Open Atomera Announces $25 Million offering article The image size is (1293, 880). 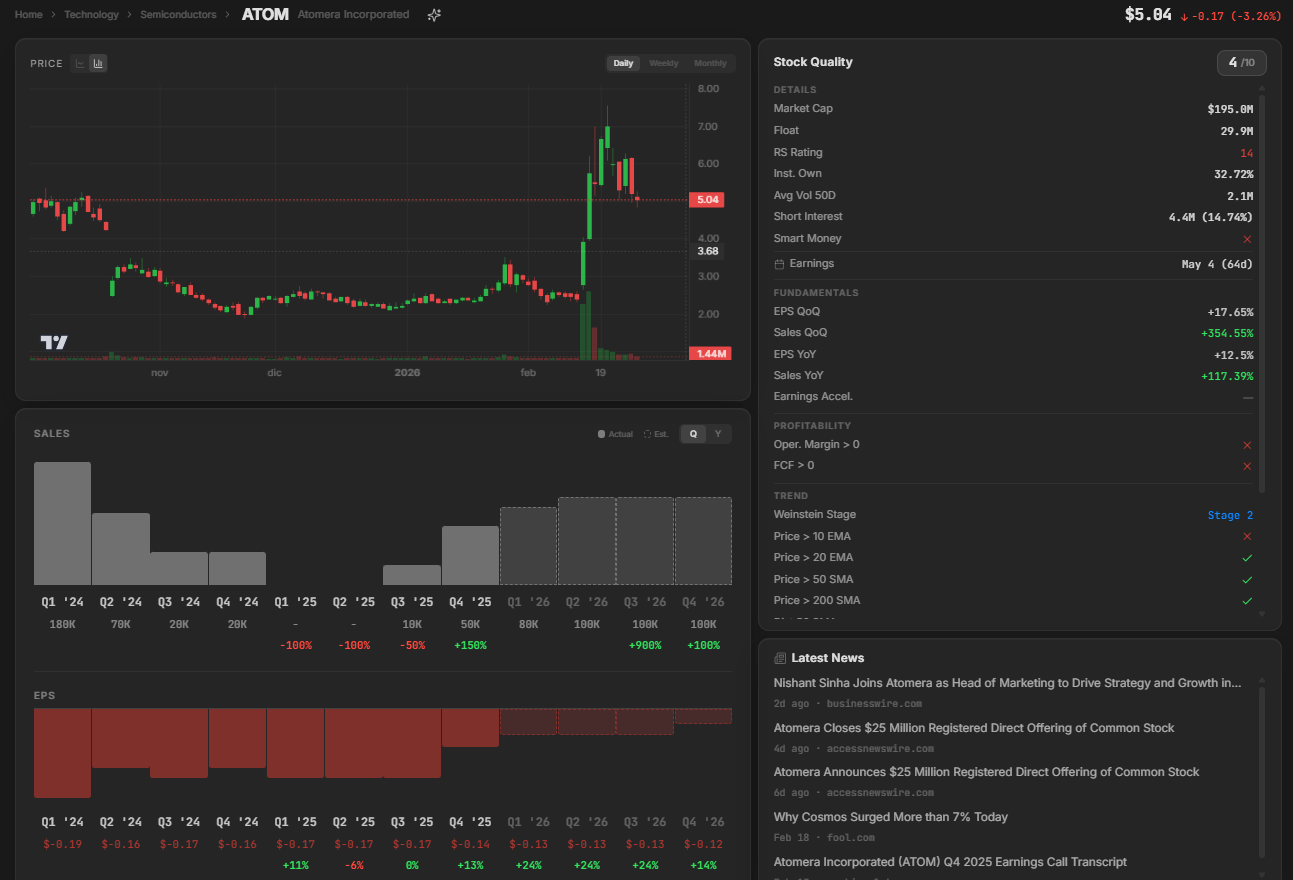pyautogui.click(x=986, y=772)
